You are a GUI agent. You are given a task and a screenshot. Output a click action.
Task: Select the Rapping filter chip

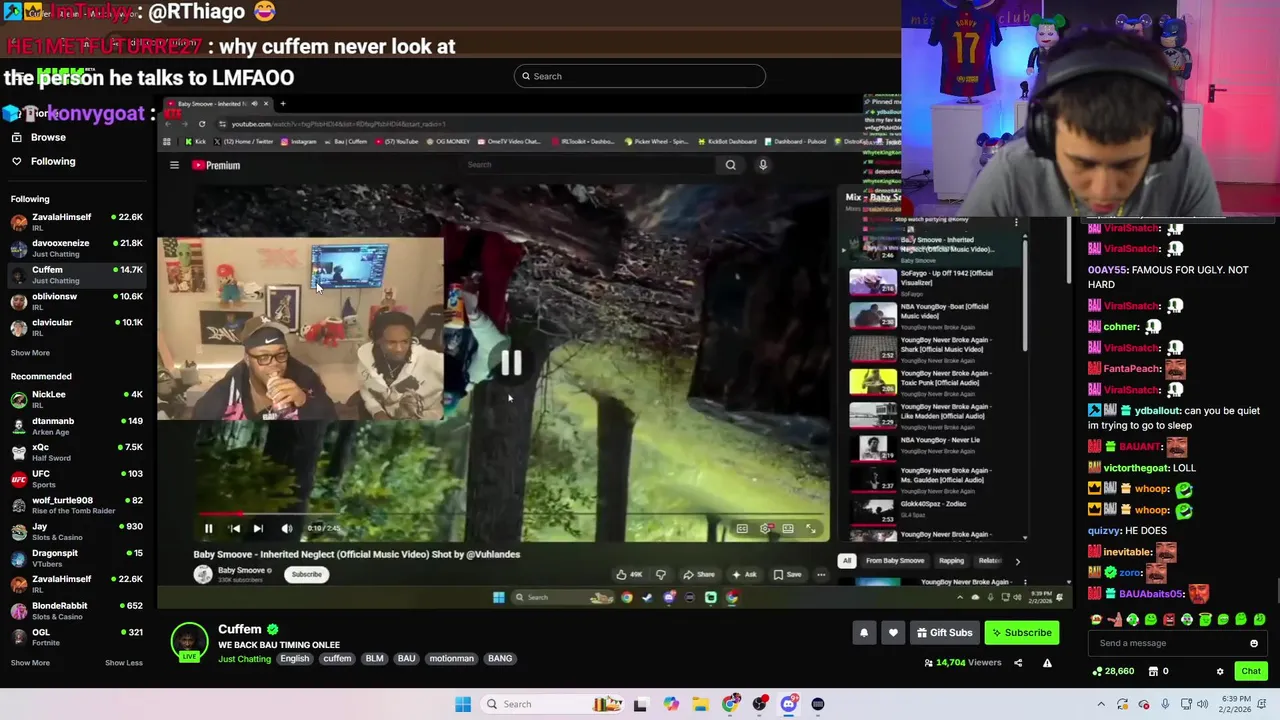951,561
